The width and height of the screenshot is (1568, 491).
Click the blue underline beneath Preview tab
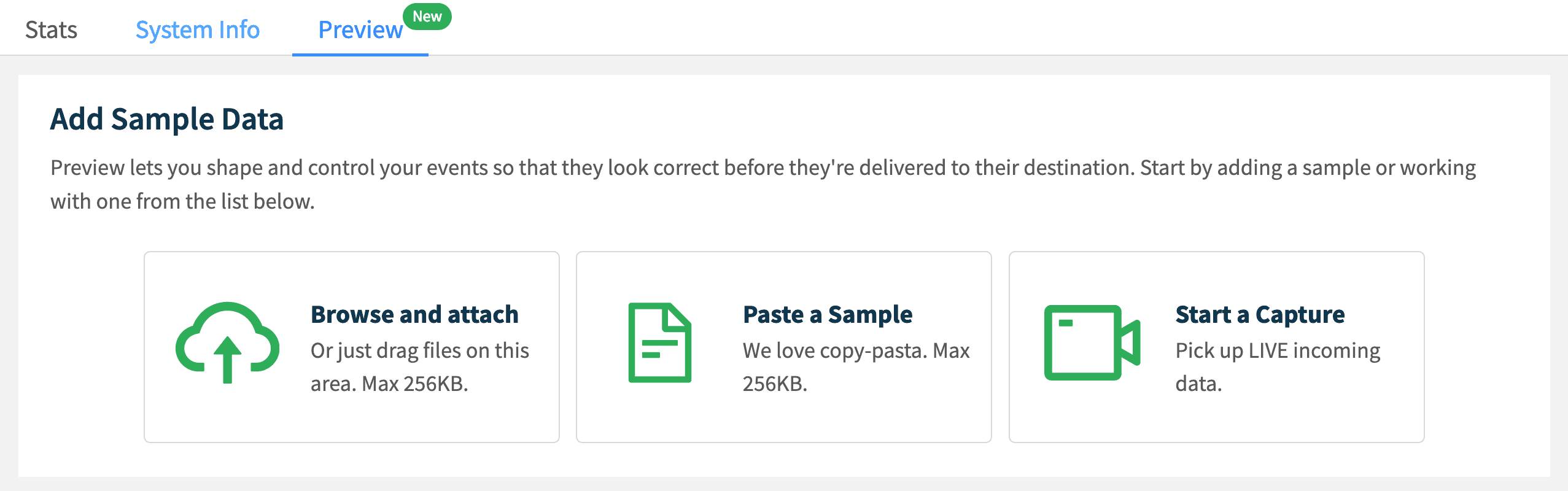point(360,55)
